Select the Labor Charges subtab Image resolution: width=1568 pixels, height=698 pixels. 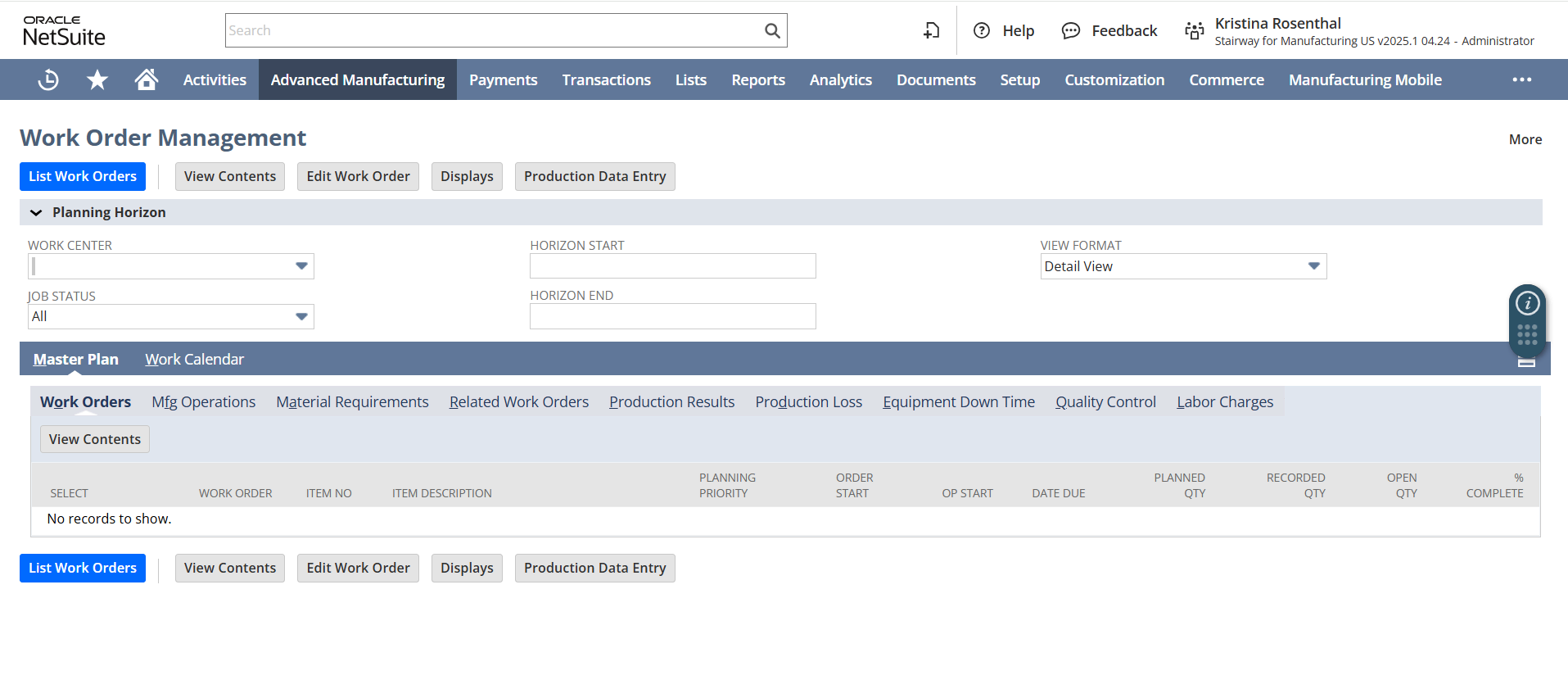click(x=1225, y=401)
